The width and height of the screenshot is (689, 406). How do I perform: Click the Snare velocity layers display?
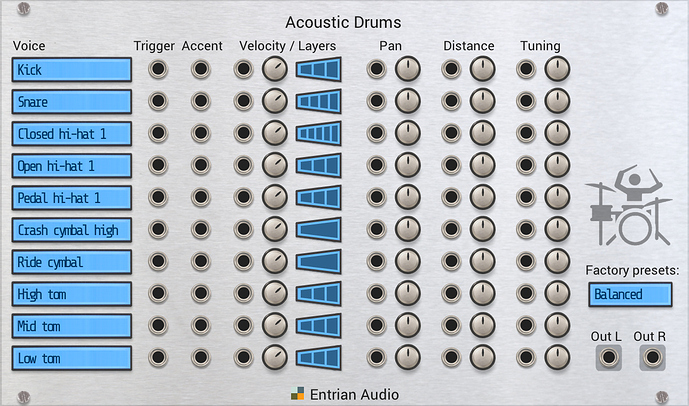319,101
